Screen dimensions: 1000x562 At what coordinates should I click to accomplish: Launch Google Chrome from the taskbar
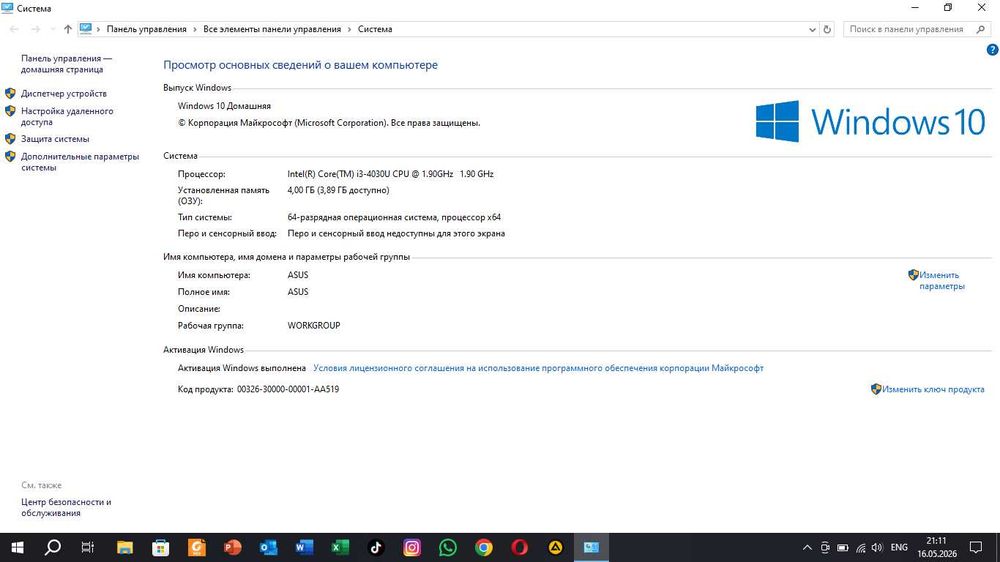point(483,547)
